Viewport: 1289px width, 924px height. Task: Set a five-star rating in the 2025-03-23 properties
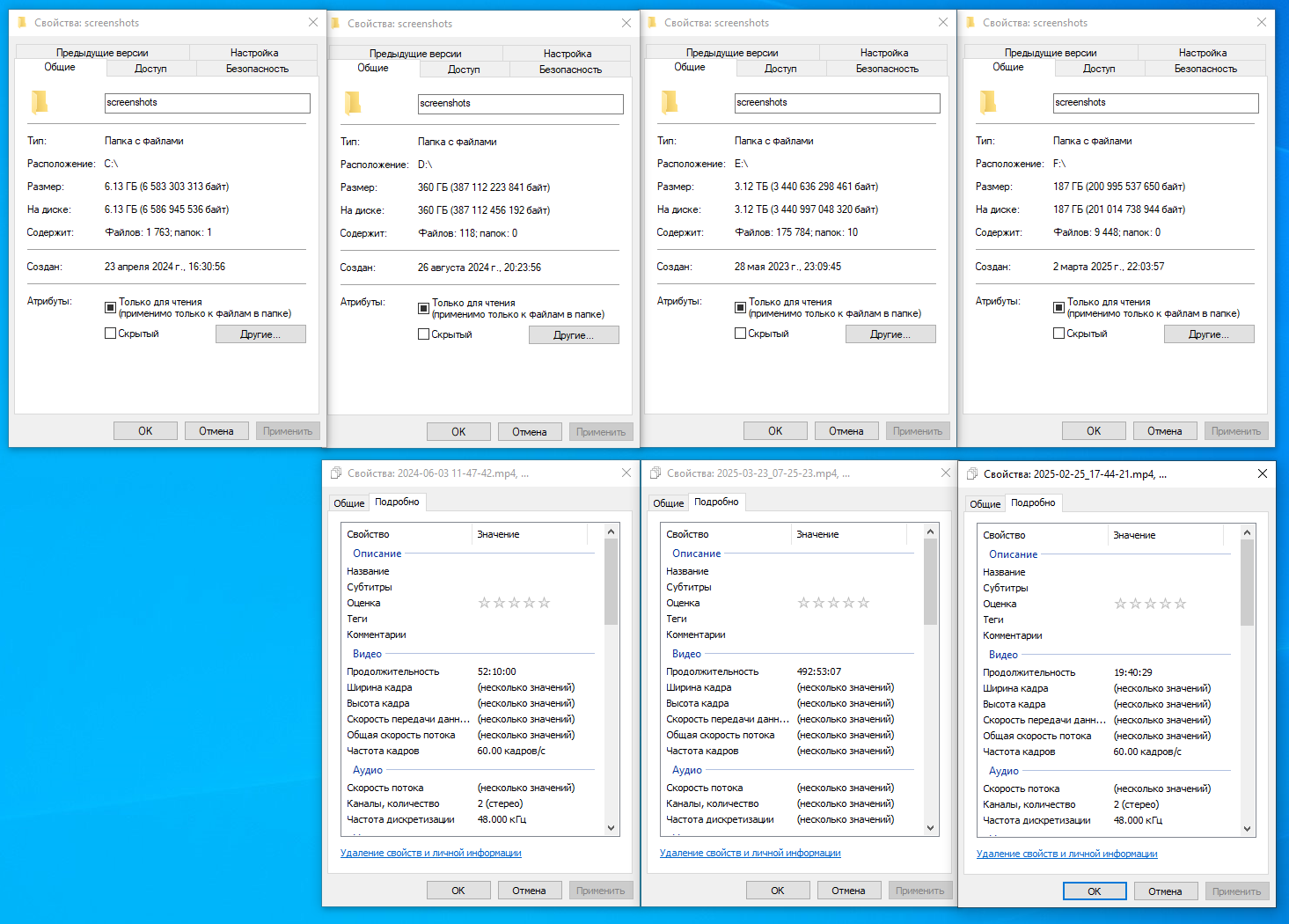[x=864, y=603]
